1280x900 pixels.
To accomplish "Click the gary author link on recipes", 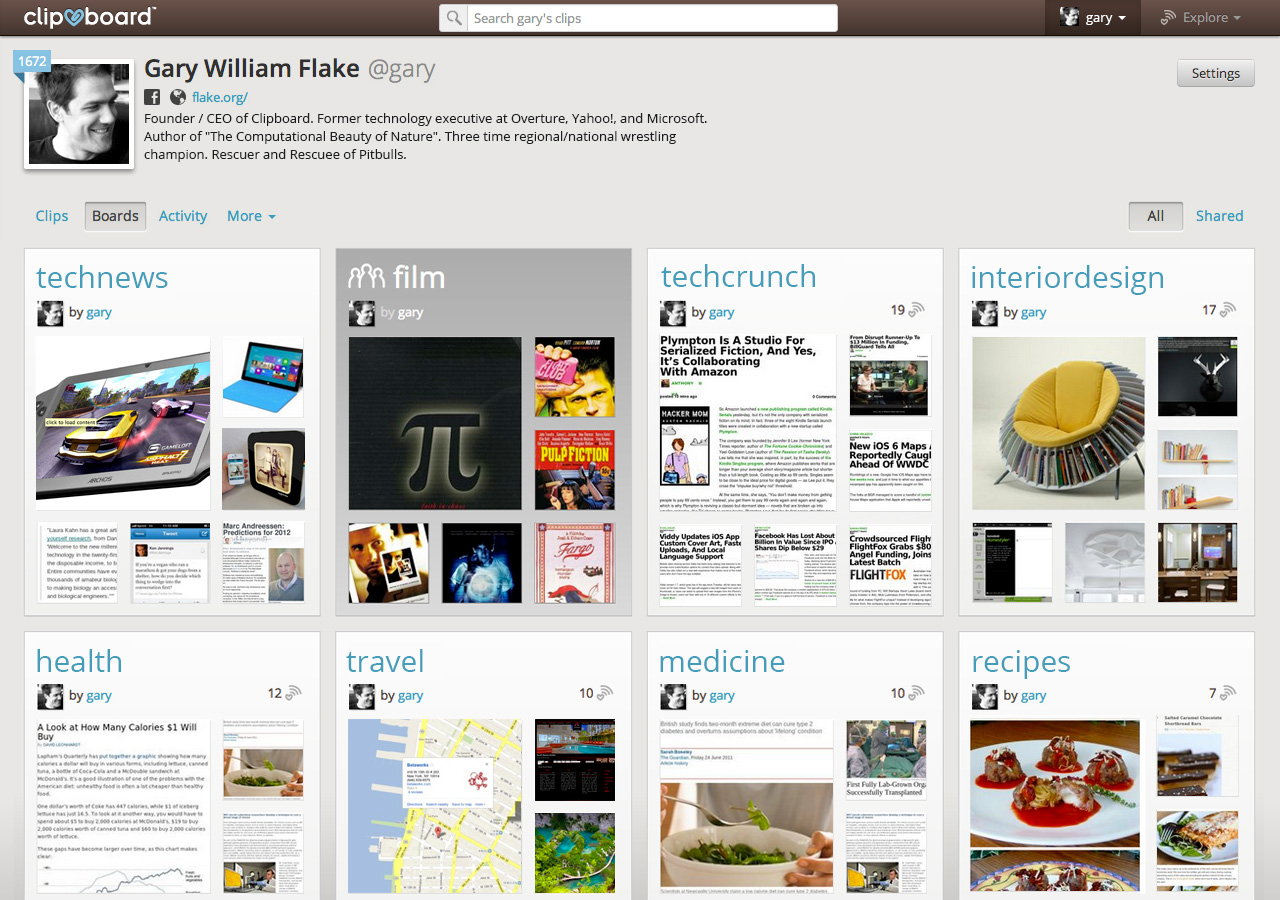I will tap(1034, 696).
